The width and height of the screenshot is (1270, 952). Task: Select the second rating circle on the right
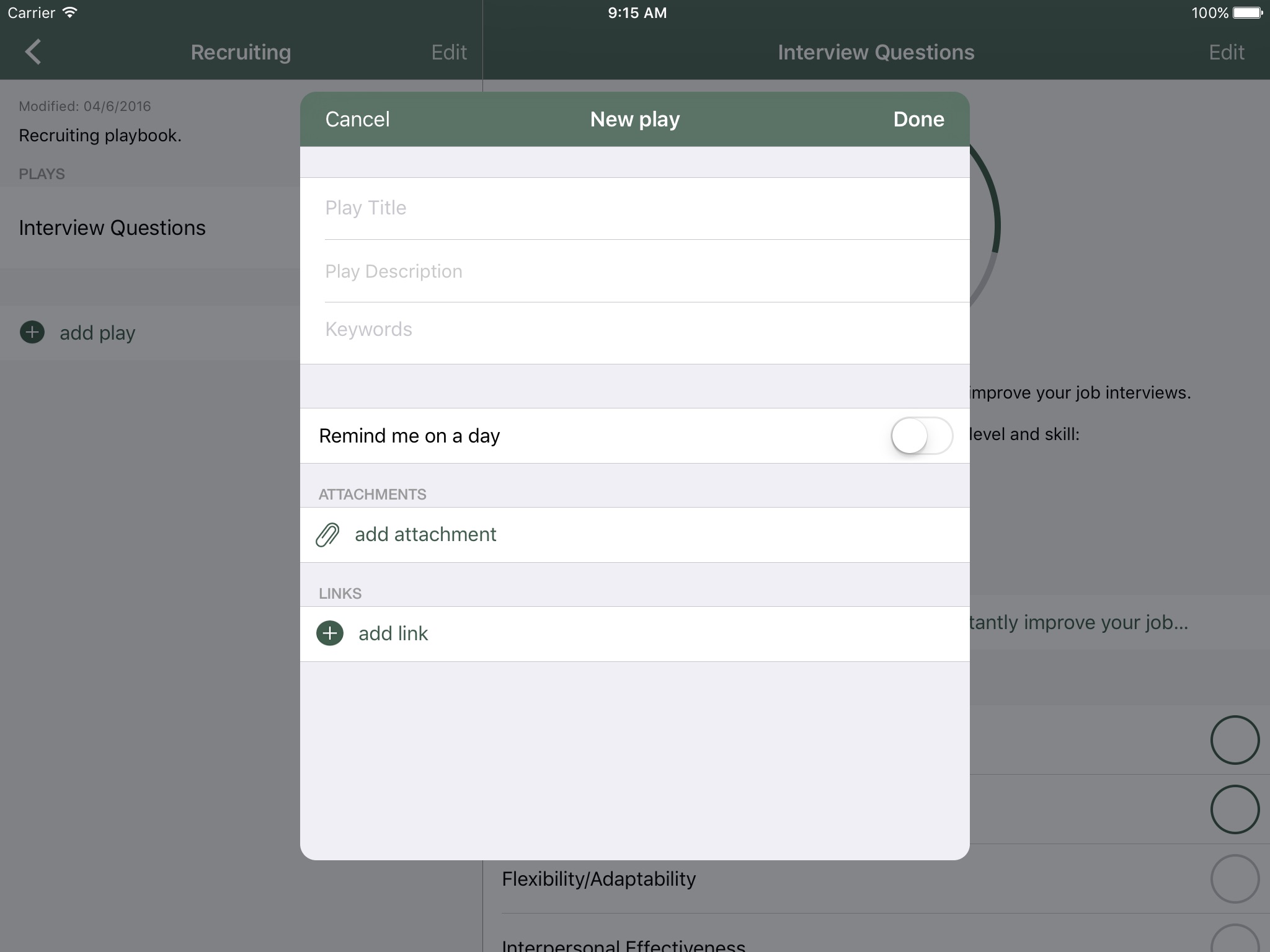click(x=1234, y=809)
